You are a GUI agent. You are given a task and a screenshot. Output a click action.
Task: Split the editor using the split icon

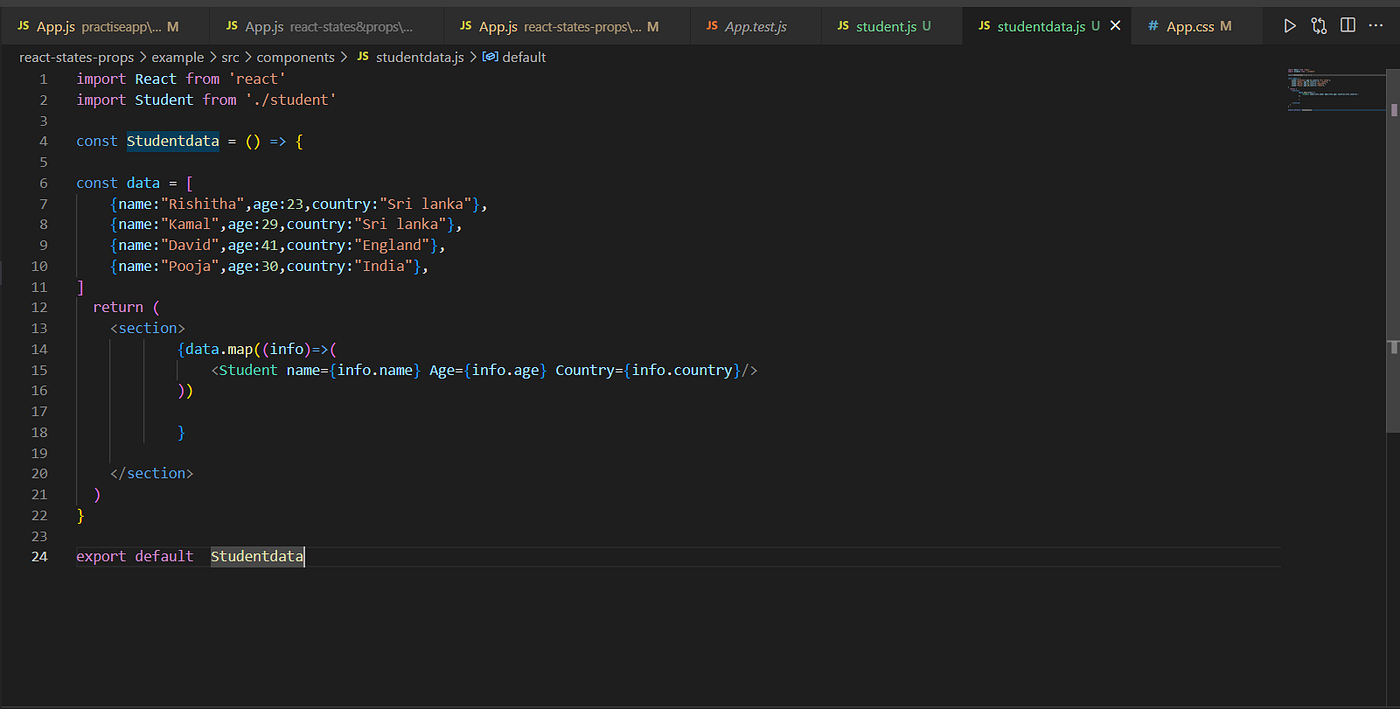click(x=1346, y=25)
